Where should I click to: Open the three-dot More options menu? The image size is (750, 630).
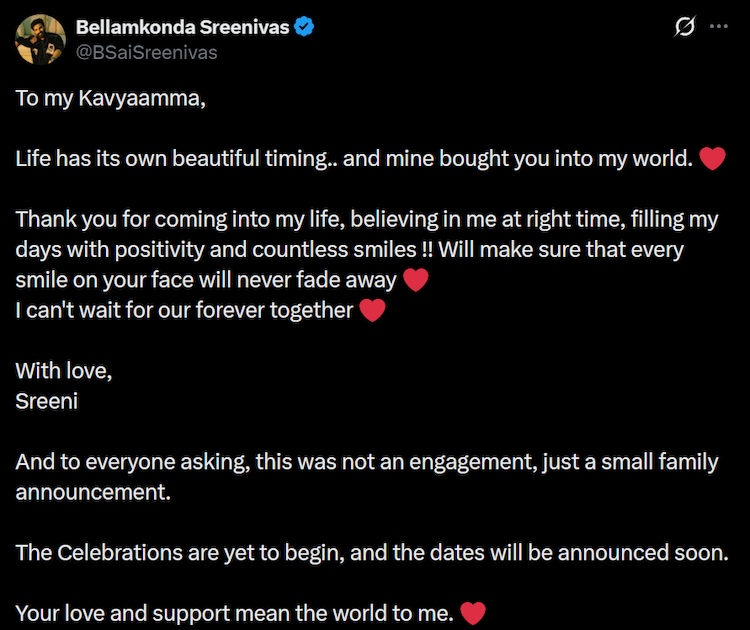(718, 28)
